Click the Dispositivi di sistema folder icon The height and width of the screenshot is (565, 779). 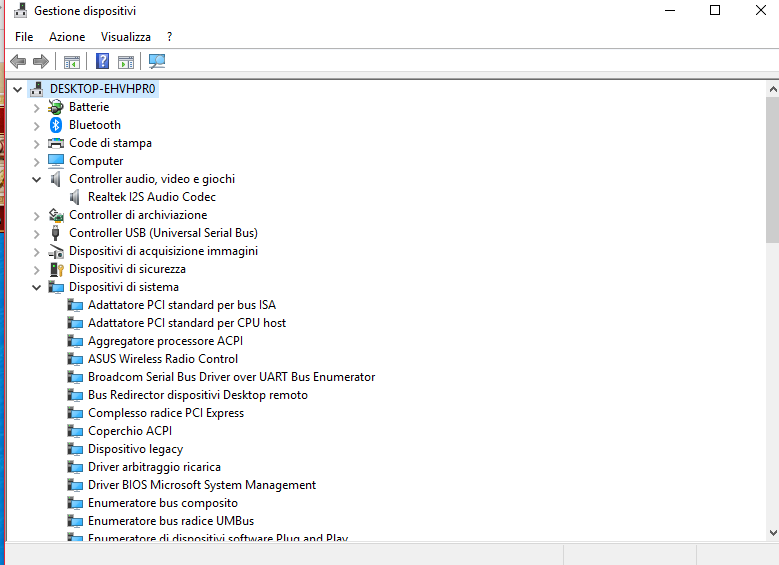(x=56, y=287)
